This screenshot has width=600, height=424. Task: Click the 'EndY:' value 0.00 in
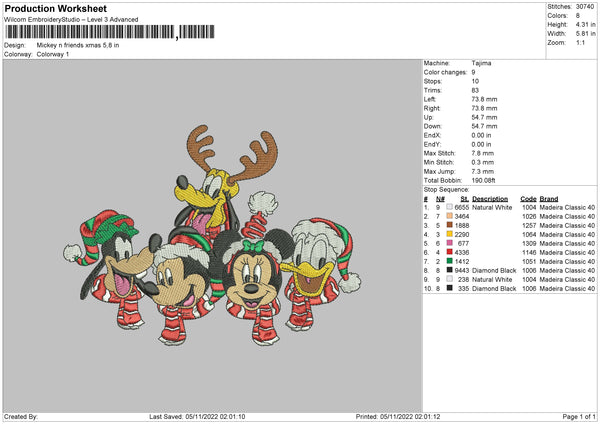pos(481,144)
